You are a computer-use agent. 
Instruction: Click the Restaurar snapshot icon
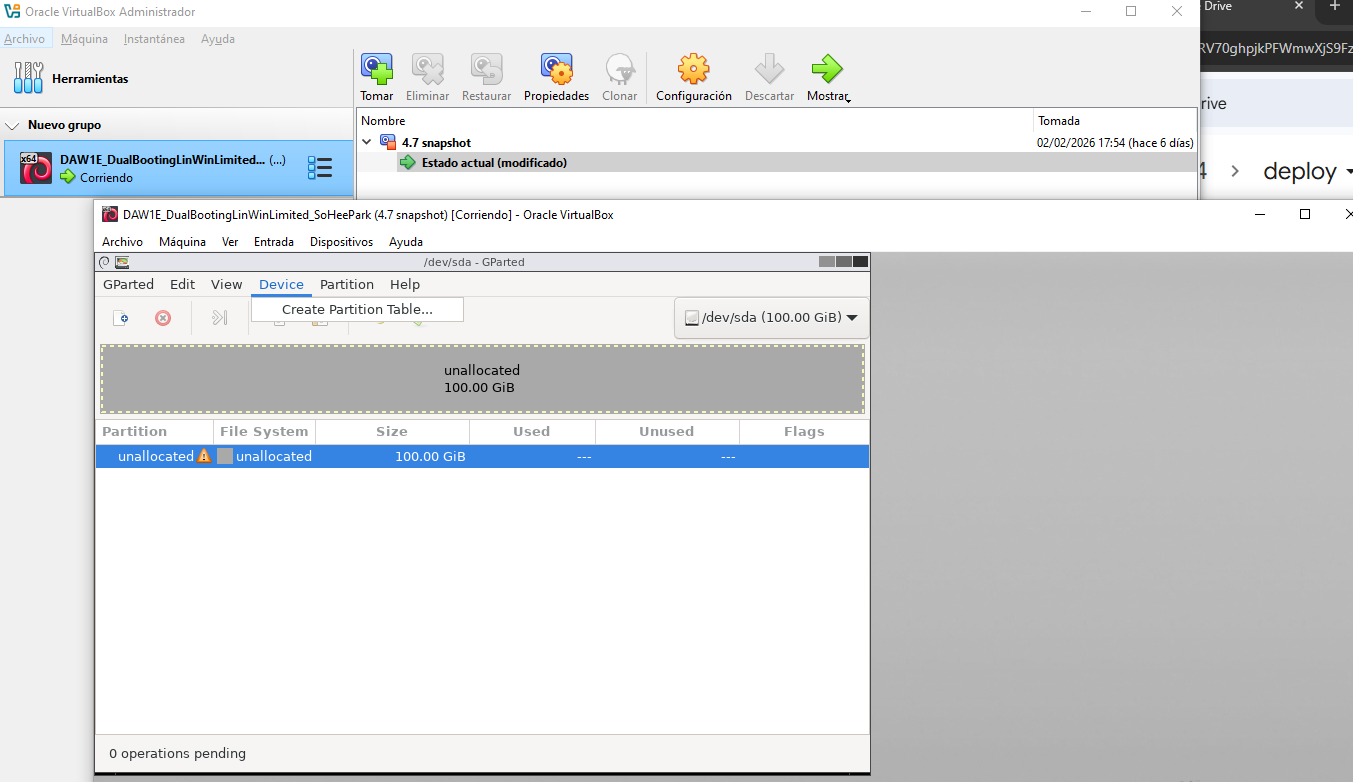coord(486,69)
